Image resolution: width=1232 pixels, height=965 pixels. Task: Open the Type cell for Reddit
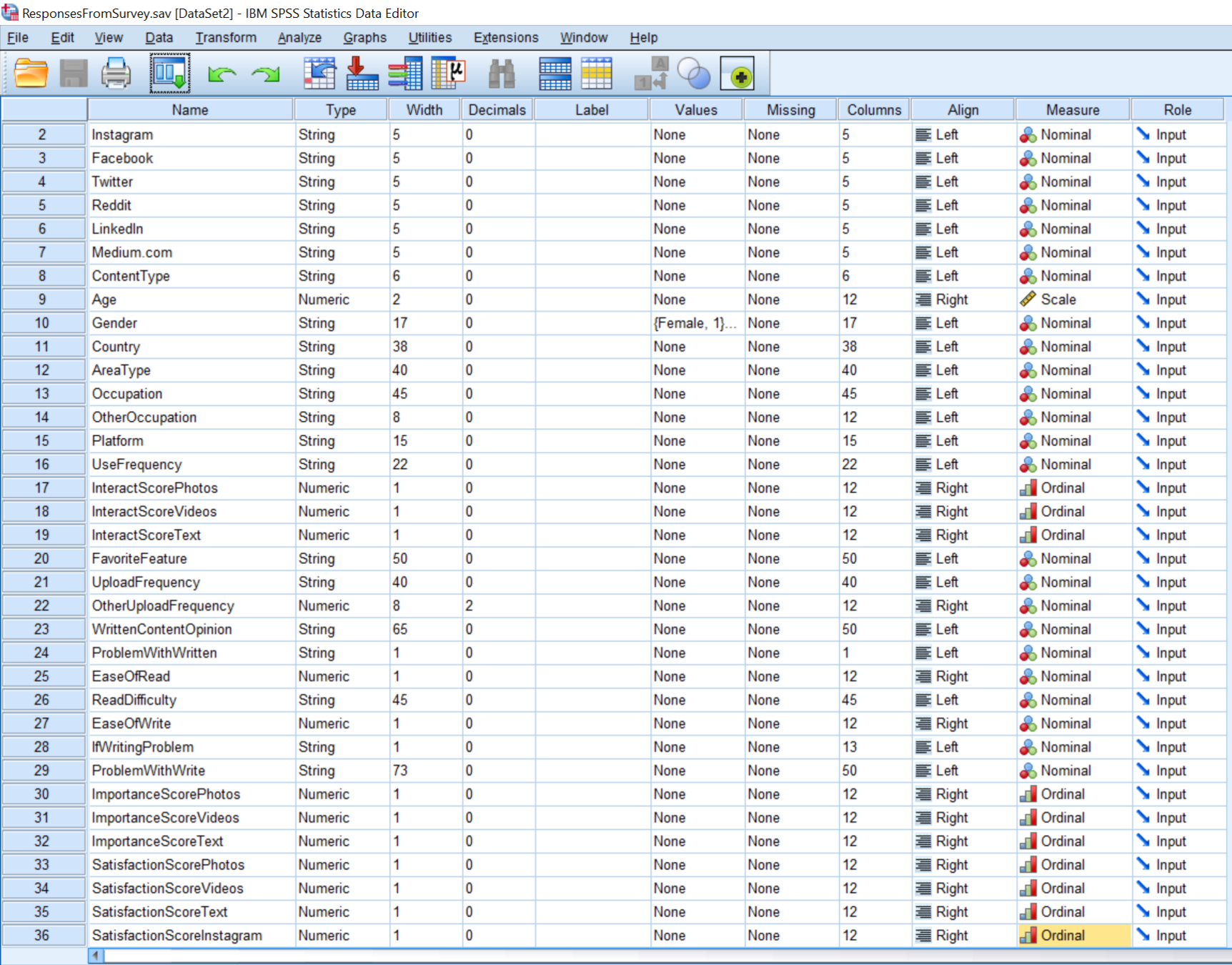(x=342, y=205)
